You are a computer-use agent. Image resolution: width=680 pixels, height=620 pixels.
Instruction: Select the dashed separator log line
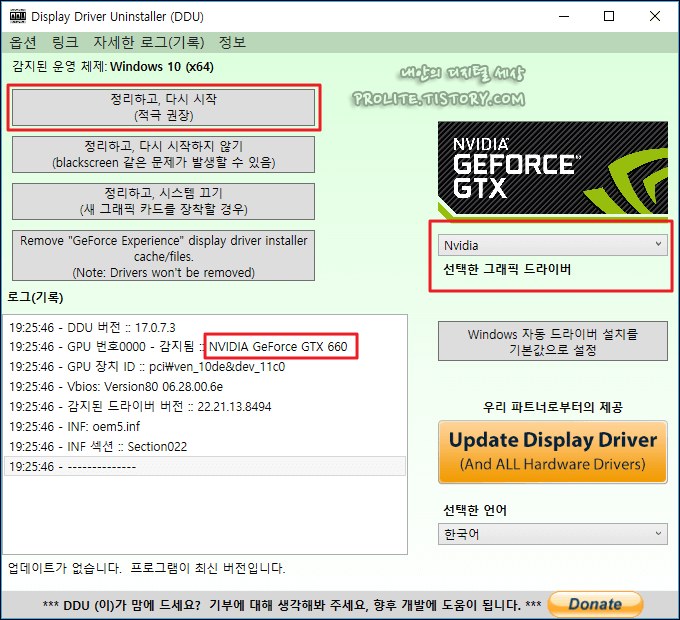click(205, 467)
